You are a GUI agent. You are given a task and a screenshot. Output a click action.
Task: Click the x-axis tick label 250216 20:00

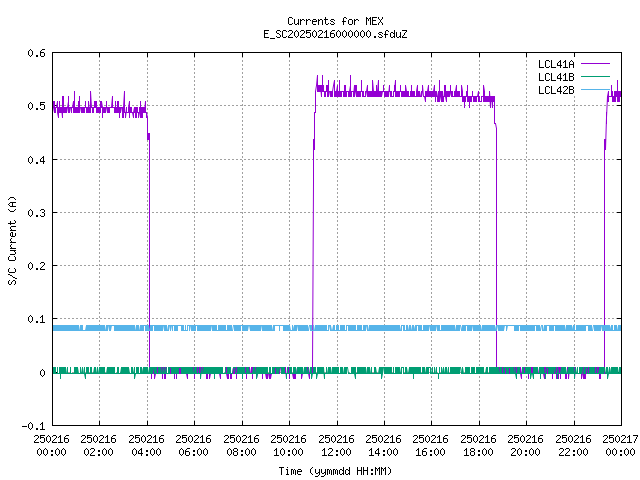coord(525,445)
